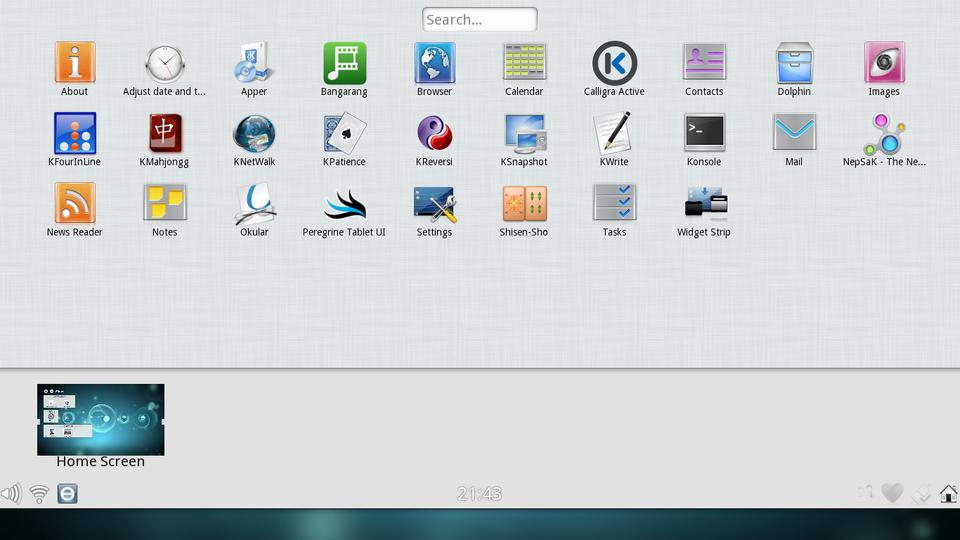Click the 21:43 clock
960x540 pixels.
[479, 493]
